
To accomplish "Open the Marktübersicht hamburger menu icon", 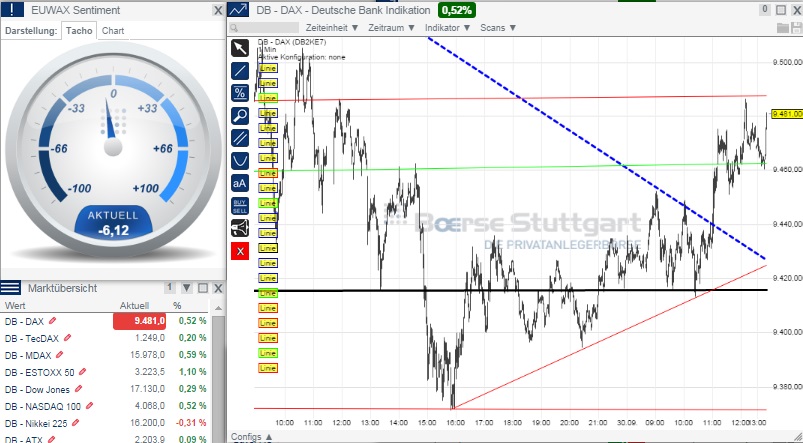I will coord(10,288).
